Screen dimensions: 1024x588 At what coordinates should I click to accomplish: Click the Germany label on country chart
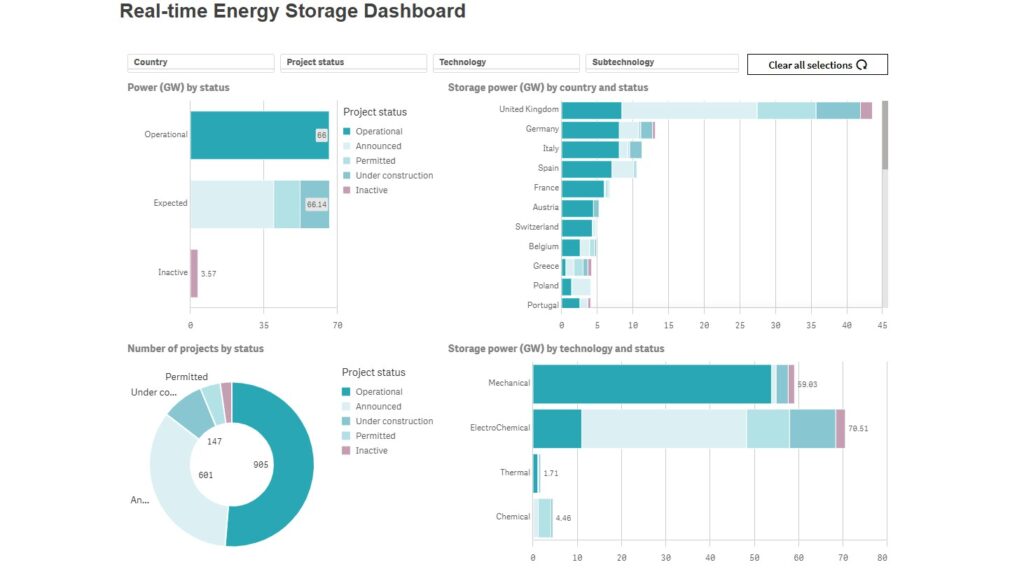(x=541, y=129)
